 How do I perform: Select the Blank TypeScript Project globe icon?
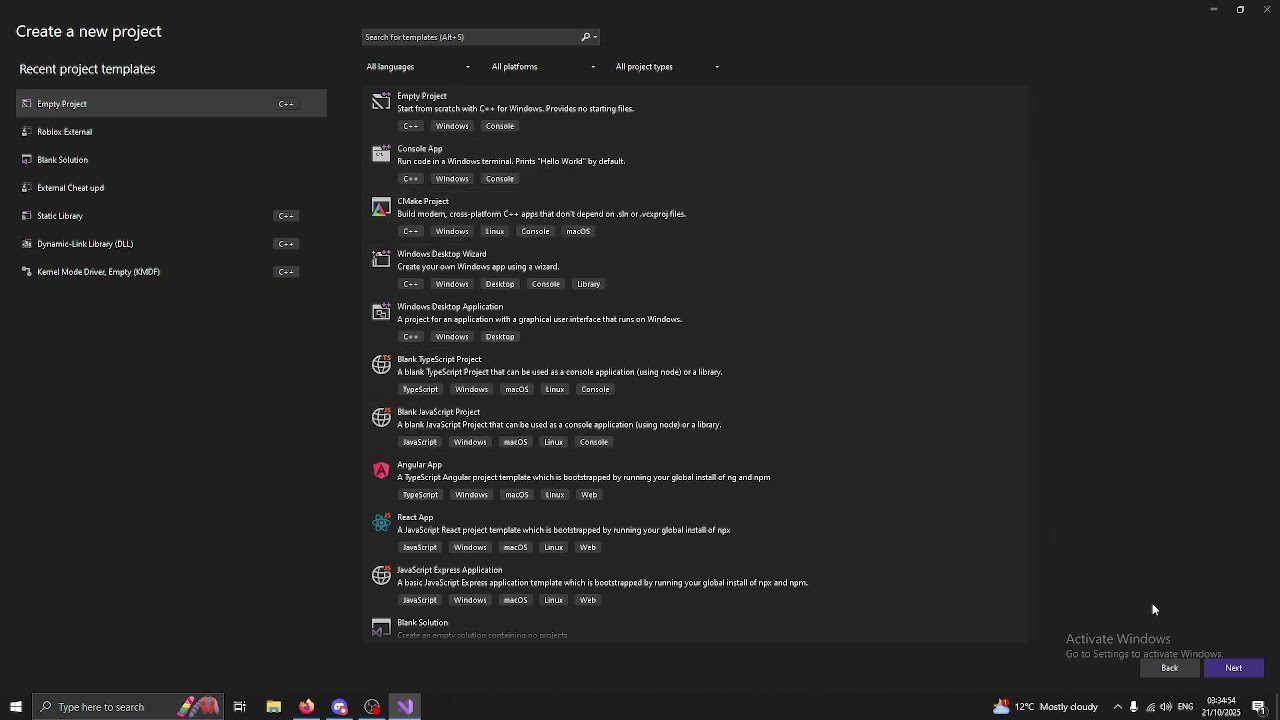(381, 365)
